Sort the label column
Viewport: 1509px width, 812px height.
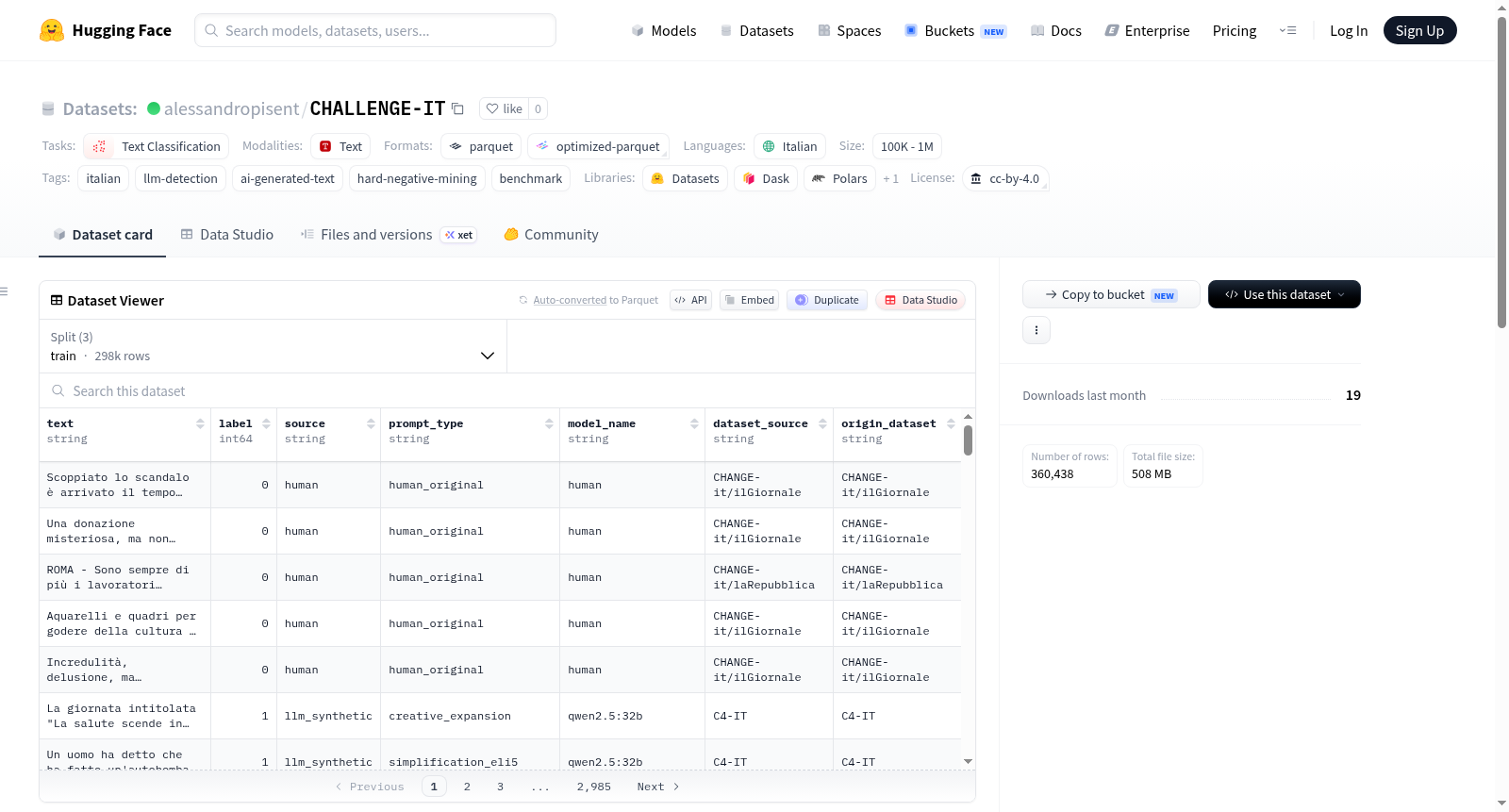267,424
